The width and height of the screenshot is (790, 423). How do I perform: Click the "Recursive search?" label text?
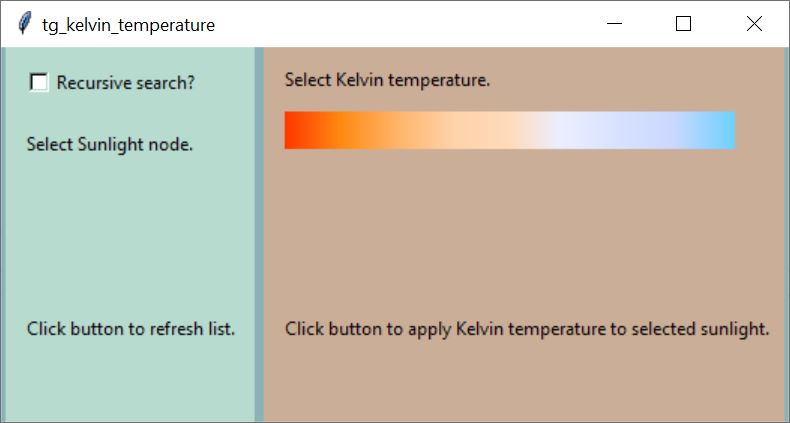125,83
